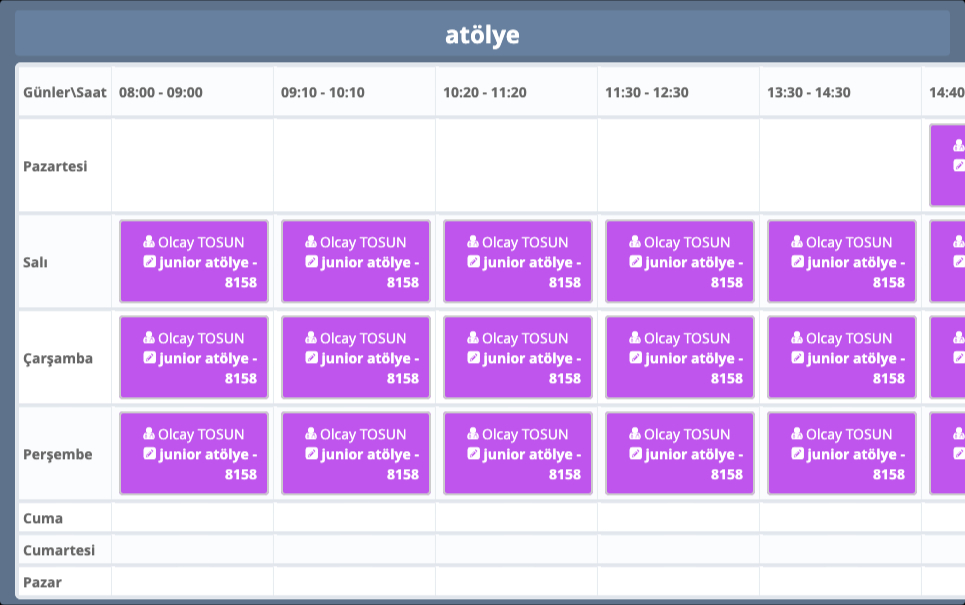Select Perşembe 08:00 - 09:00 lesson block

tap(193, 455)
